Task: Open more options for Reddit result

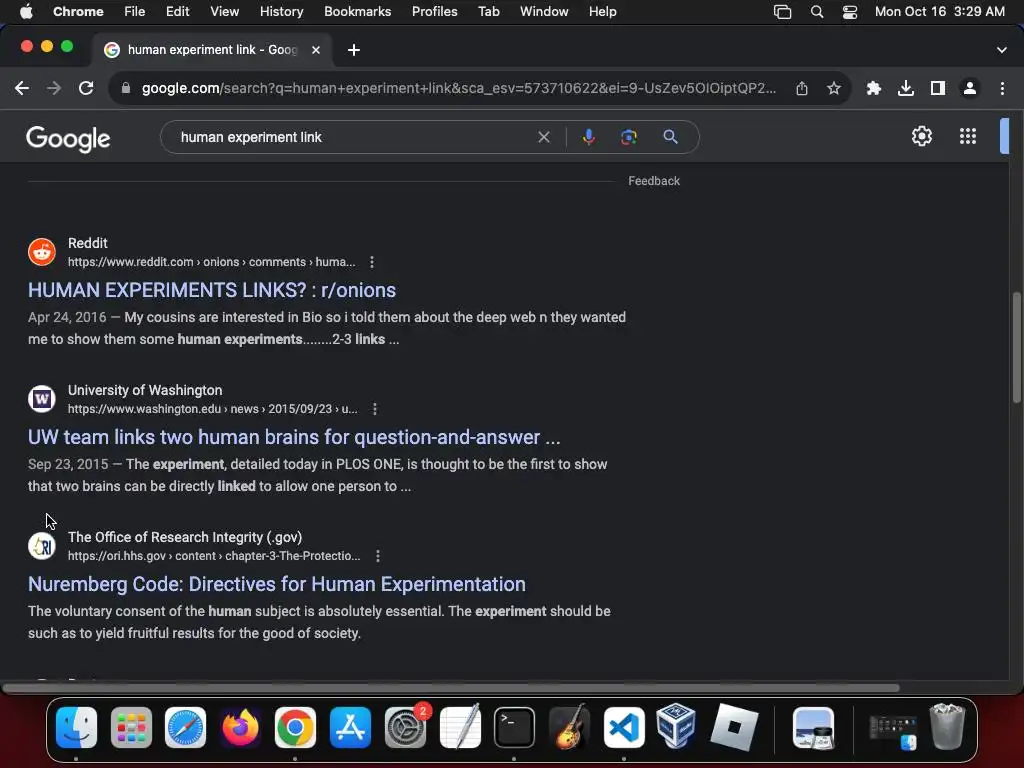Action: coord(372,262)
